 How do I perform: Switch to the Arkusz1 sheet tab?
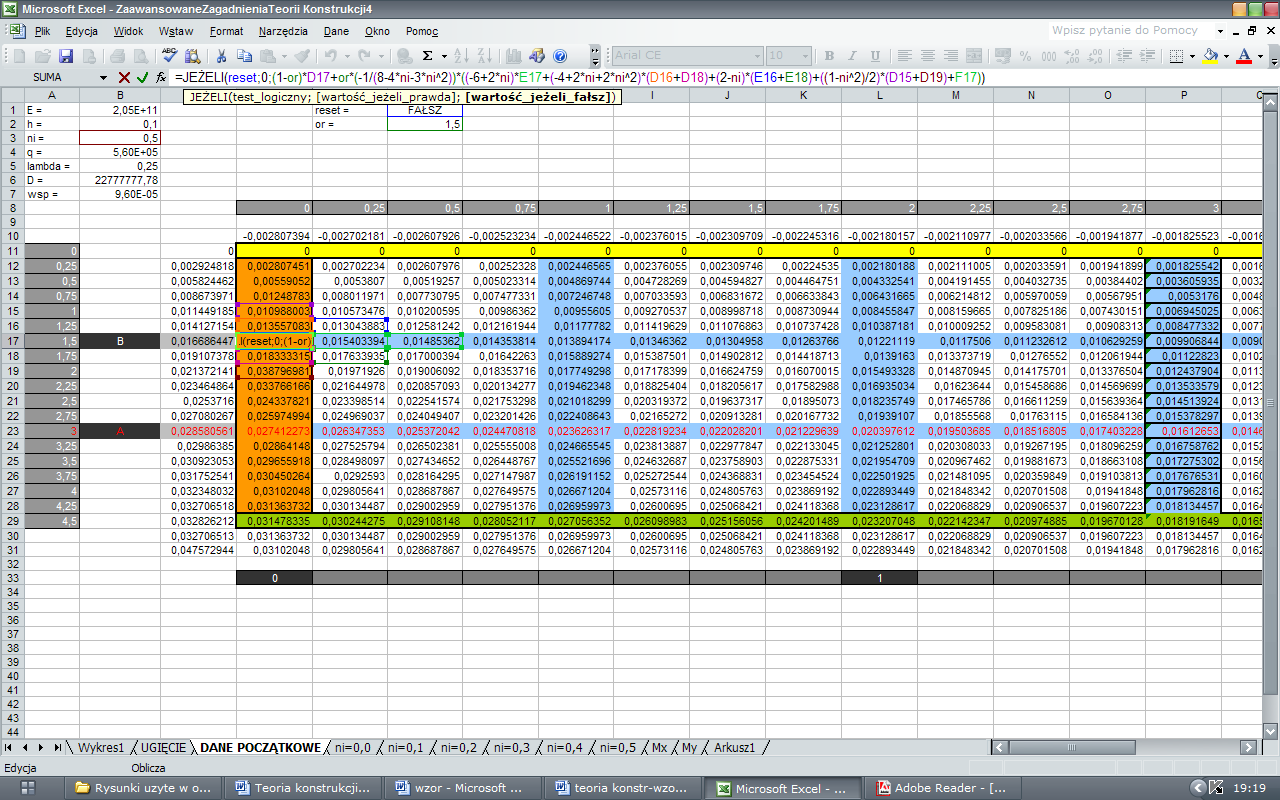(x=735, y=747)
